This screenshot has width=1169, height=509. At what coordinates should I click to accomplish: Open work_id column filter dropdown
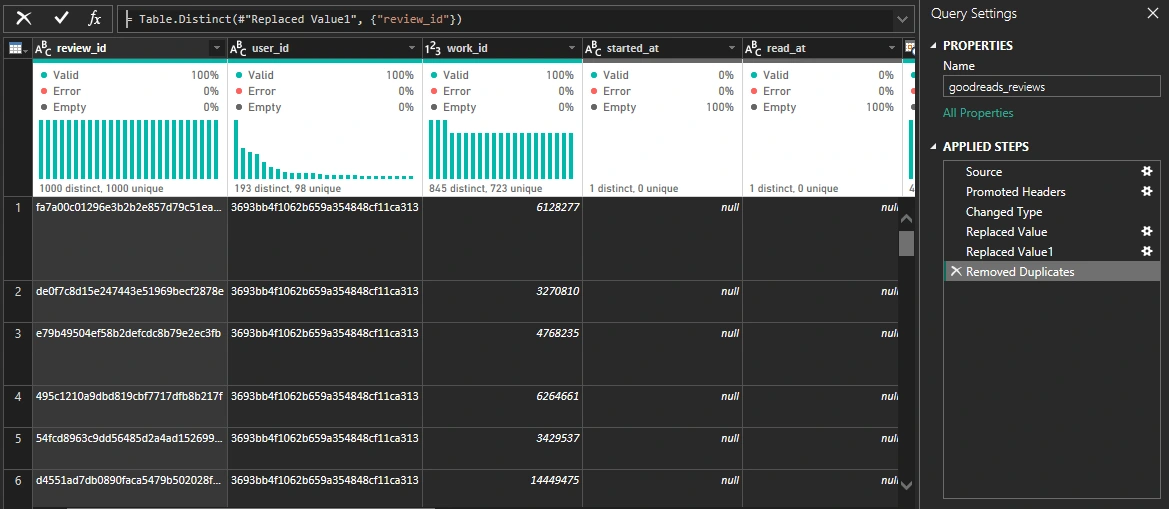pos(573,48)
